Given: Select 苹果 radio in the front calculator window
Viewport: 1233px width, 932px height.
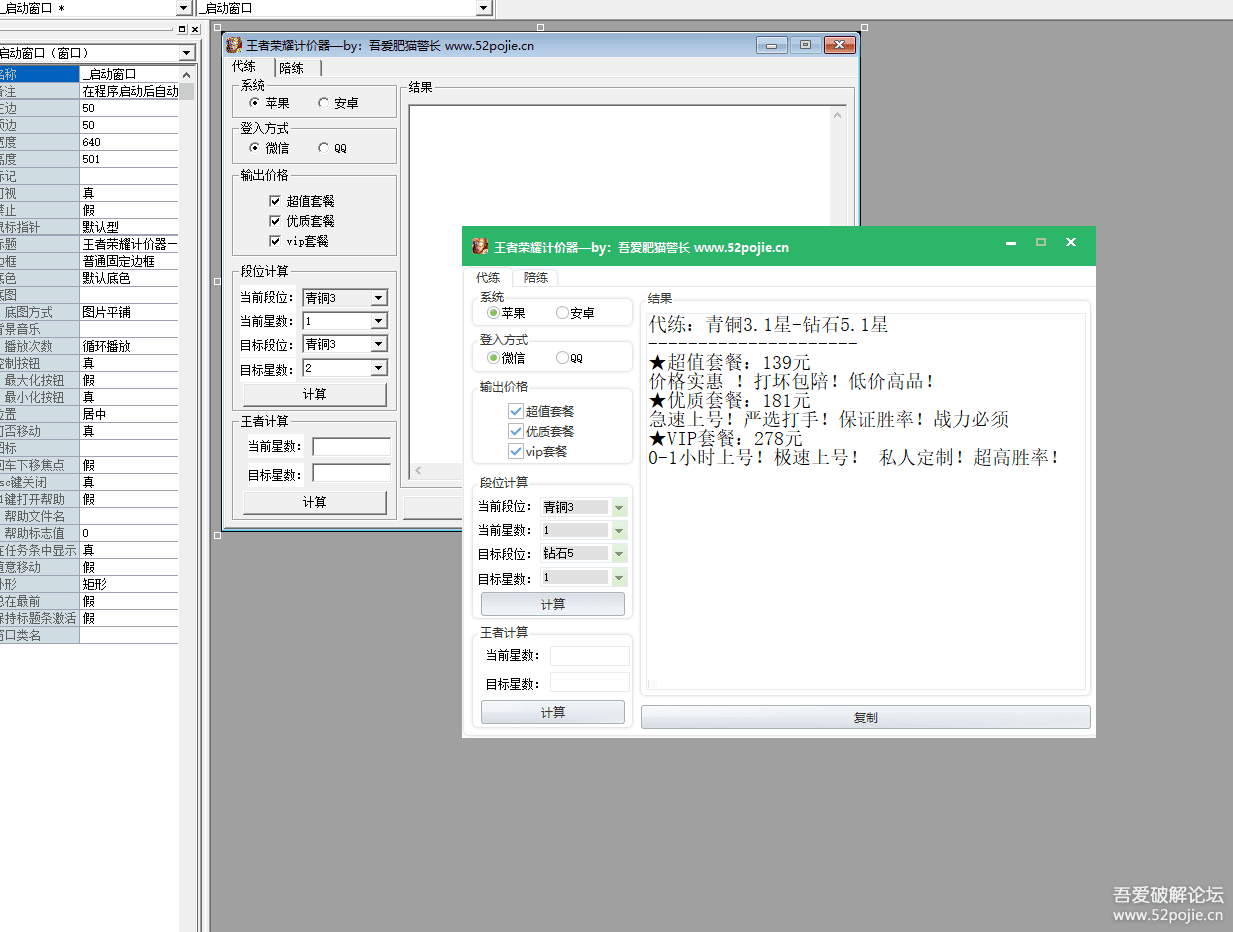Looking at the screenshot, I should (x=506, y=313).
